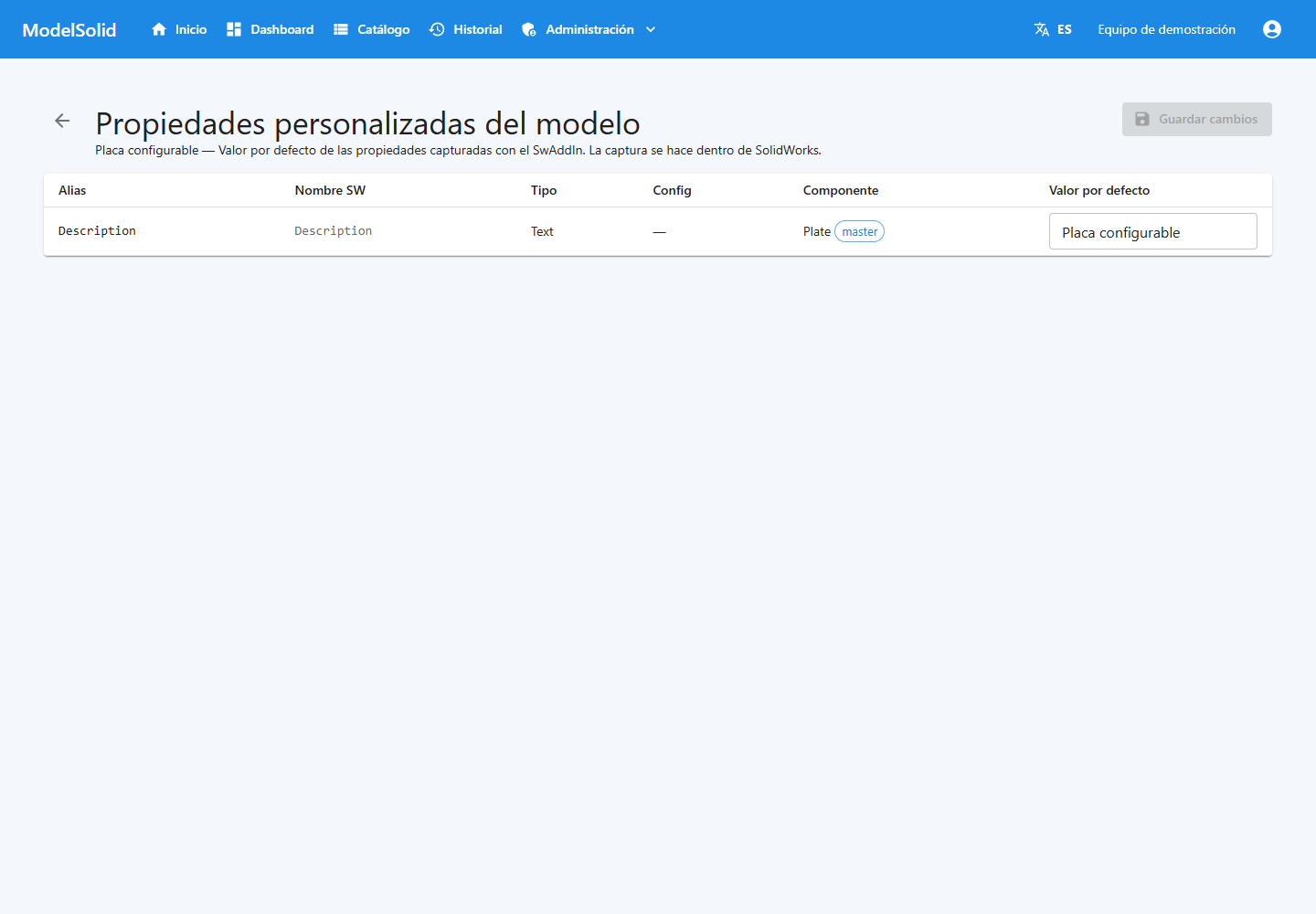Click the translate language icon
1316x914 pixels.
tap(1042, 29)
